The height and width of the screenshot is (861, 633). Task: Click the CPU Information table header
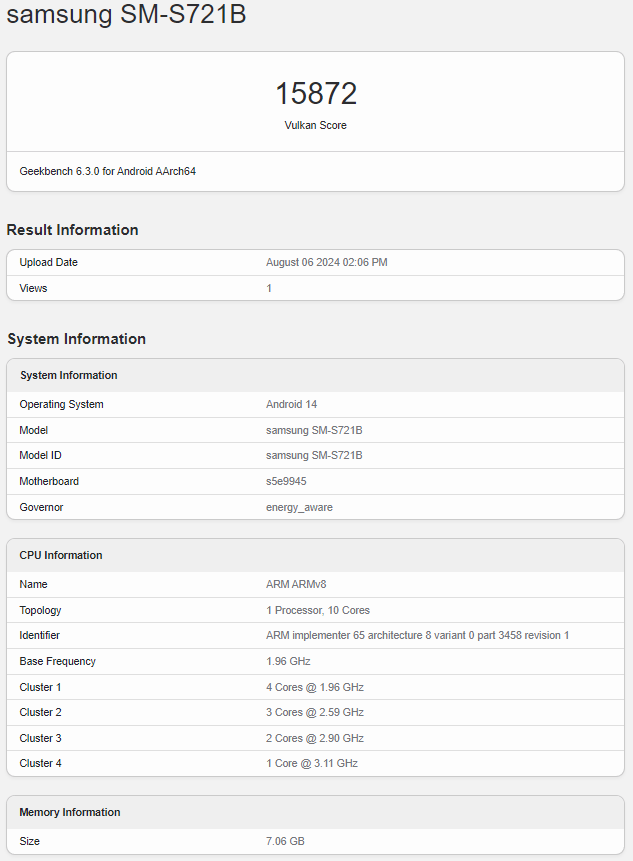(x=61, y=556)
